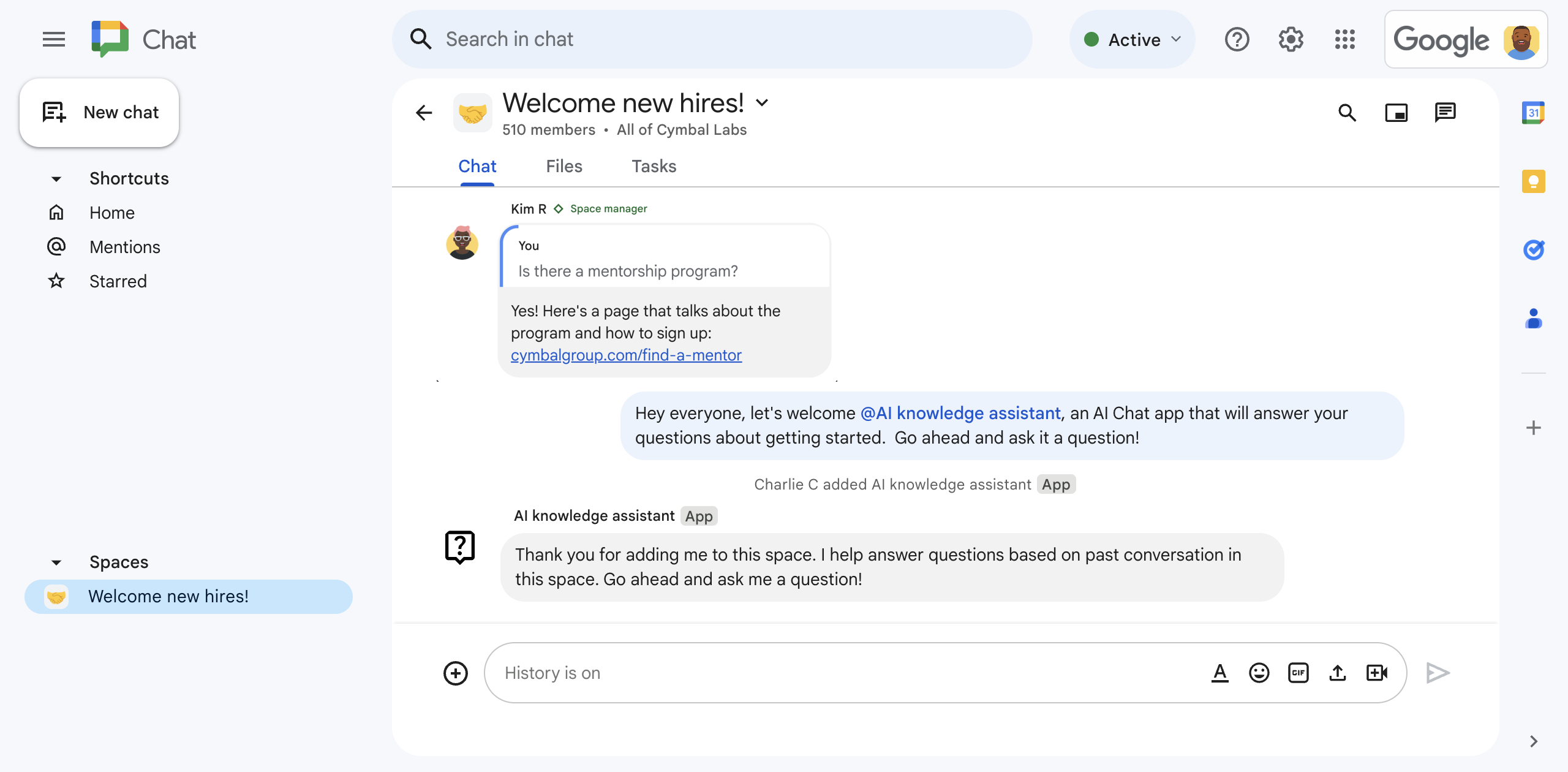Click the threaded view icon
Image resolution: width=1568 pixels, height=772 pixels.
[x=1446, y=112]
